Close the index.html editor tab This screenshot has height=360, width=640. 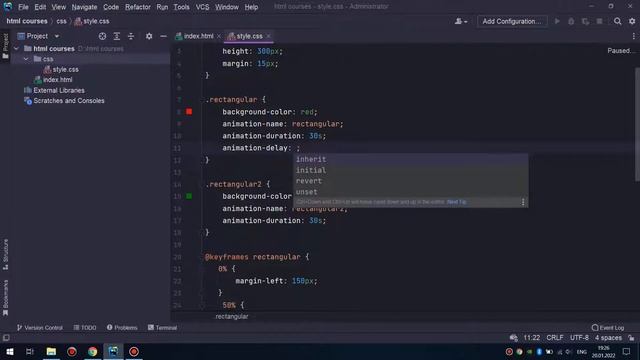[219, 36]
